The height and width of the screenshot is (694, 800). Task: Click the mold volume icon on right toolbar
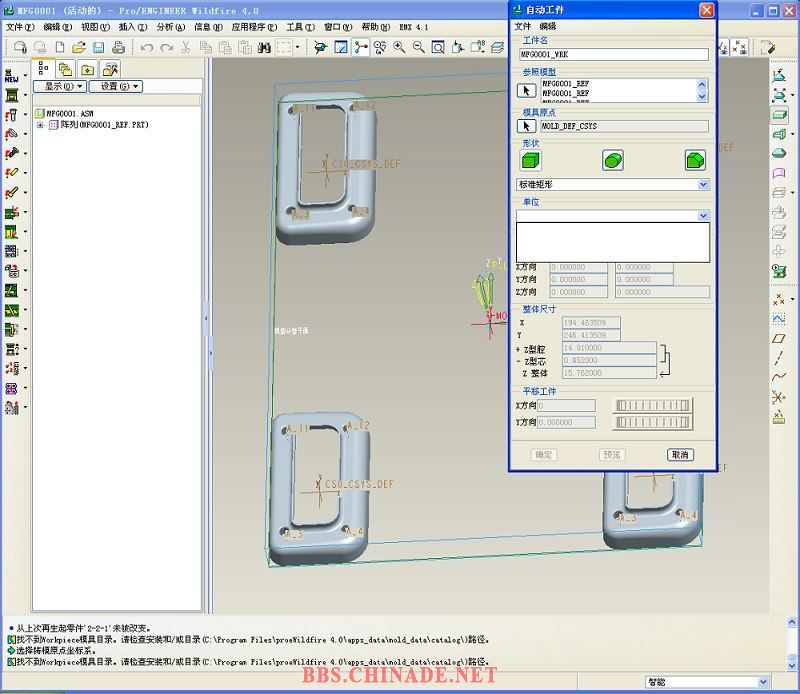779,134
